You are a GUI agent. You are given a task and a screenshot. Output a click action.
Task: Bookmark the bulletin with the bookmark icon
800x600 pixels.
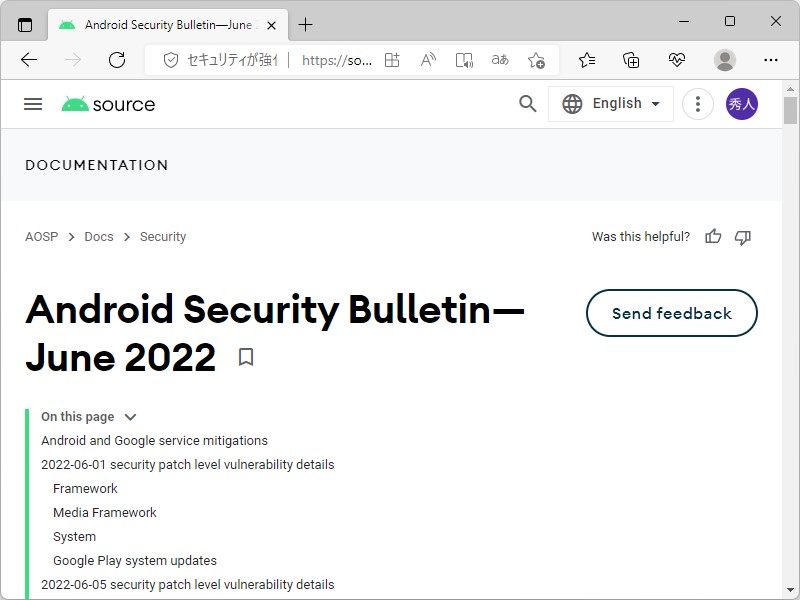pos(245,356)
